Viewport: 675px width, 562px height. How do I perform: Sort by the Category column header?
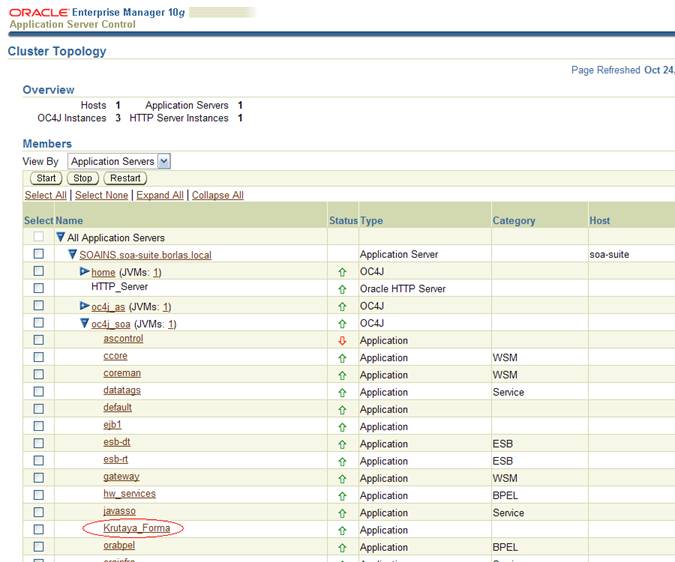tap(514, 220)
